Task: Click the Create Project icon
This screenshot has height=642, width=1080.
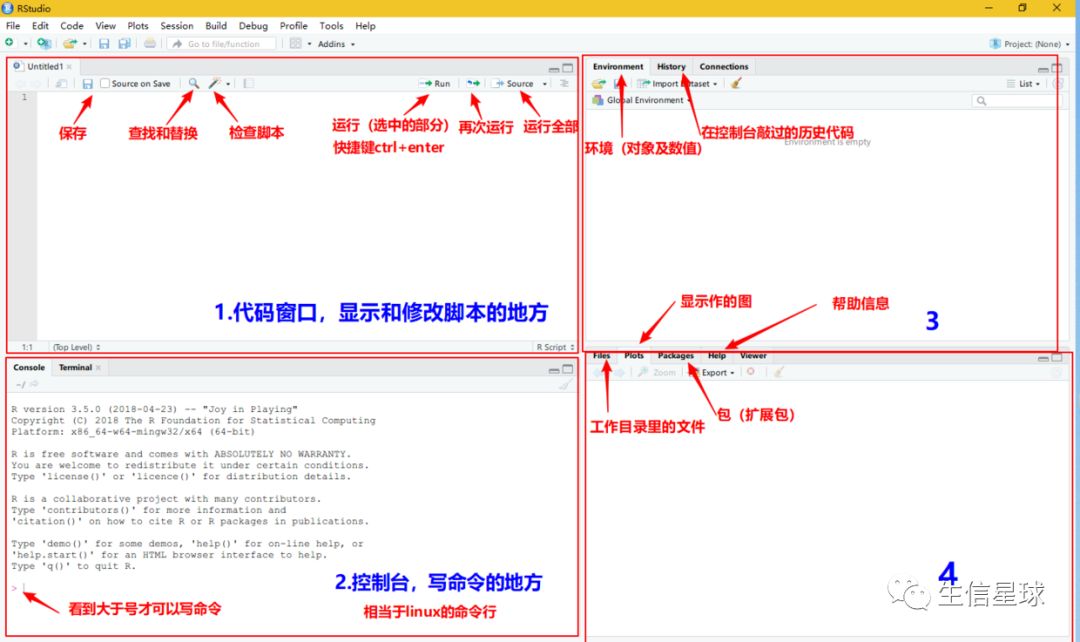Action: click(43, 43)
